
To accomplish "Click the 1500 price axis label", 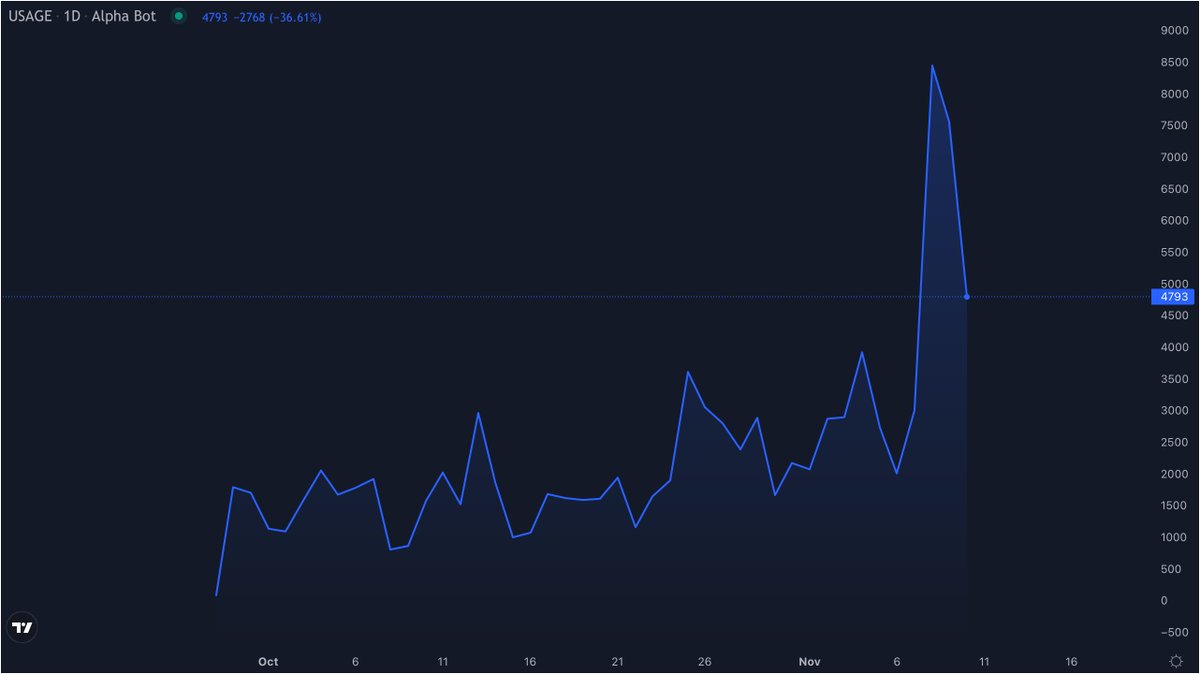I will pyautogui.click(x=1174, y=506).
